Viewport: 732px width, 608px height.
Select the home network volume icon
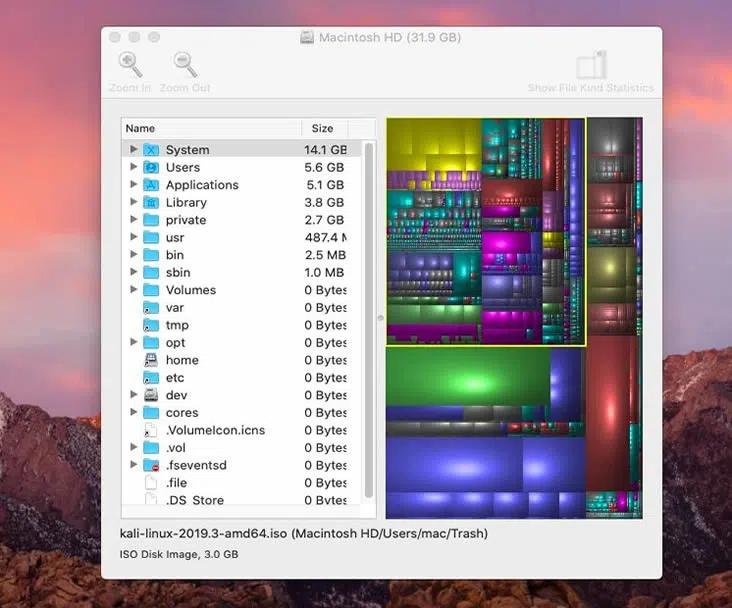[x=151, y=360]
